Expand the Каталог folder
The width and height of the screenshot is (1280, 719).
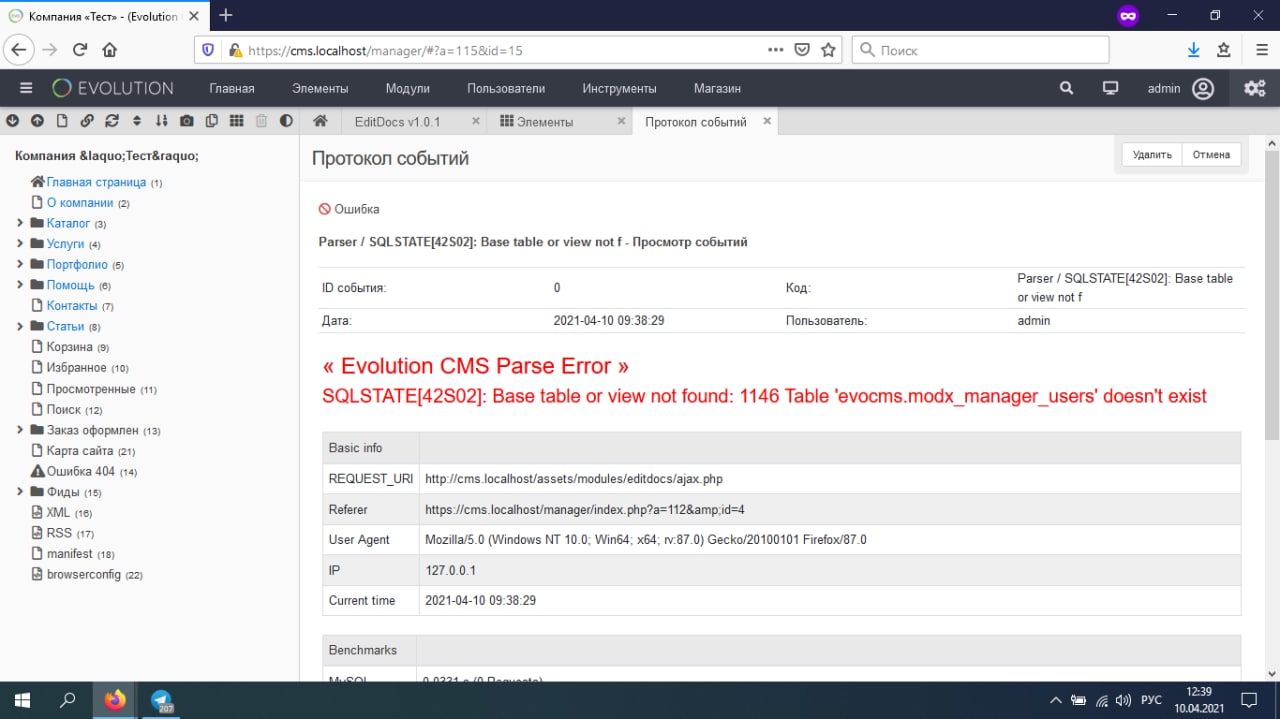[x=20, y=223]
